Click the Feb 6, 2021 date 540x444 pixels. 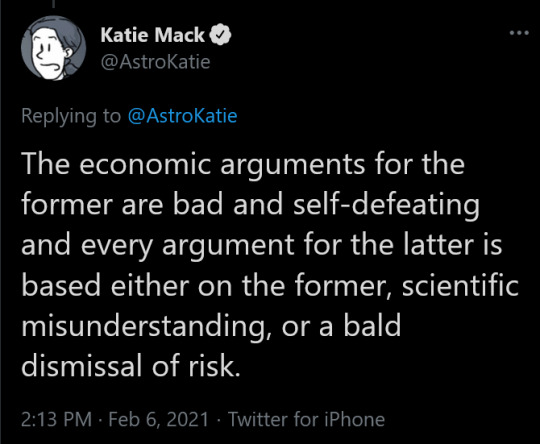click(x=159, y=419)
